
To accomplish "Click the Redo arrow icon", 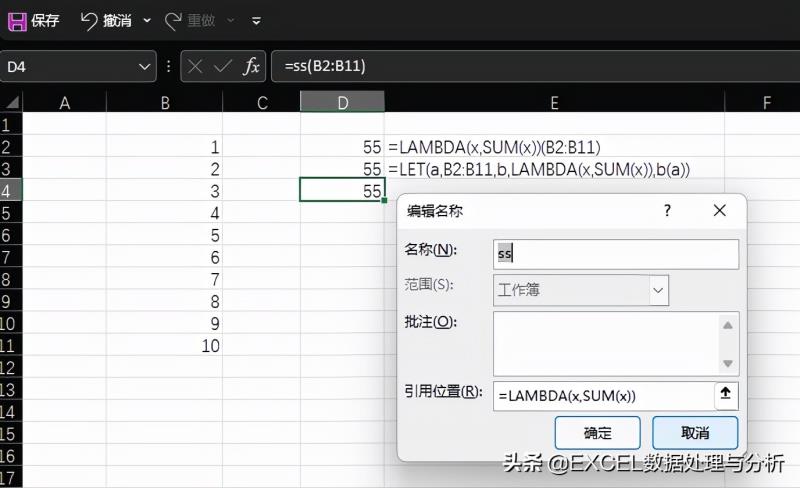I will 173,21.
